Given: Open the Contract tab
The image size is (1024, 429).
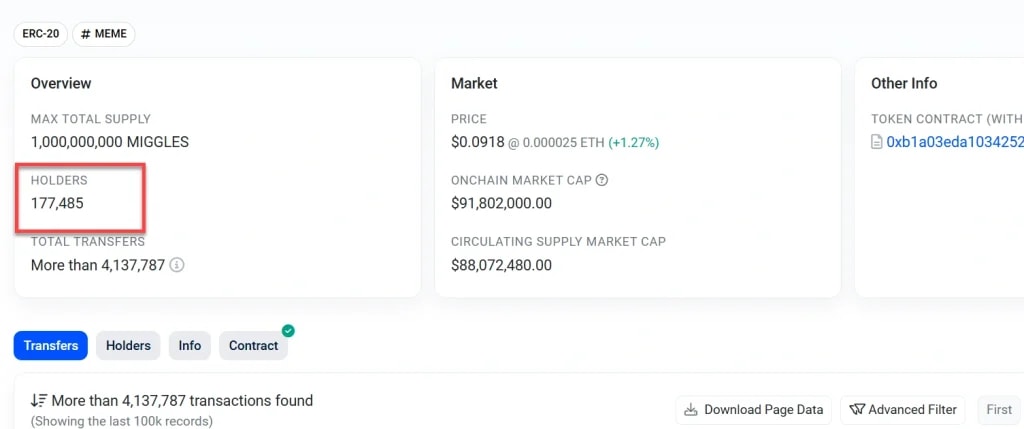Looking at the screenshot, I should tap(253, 346).
